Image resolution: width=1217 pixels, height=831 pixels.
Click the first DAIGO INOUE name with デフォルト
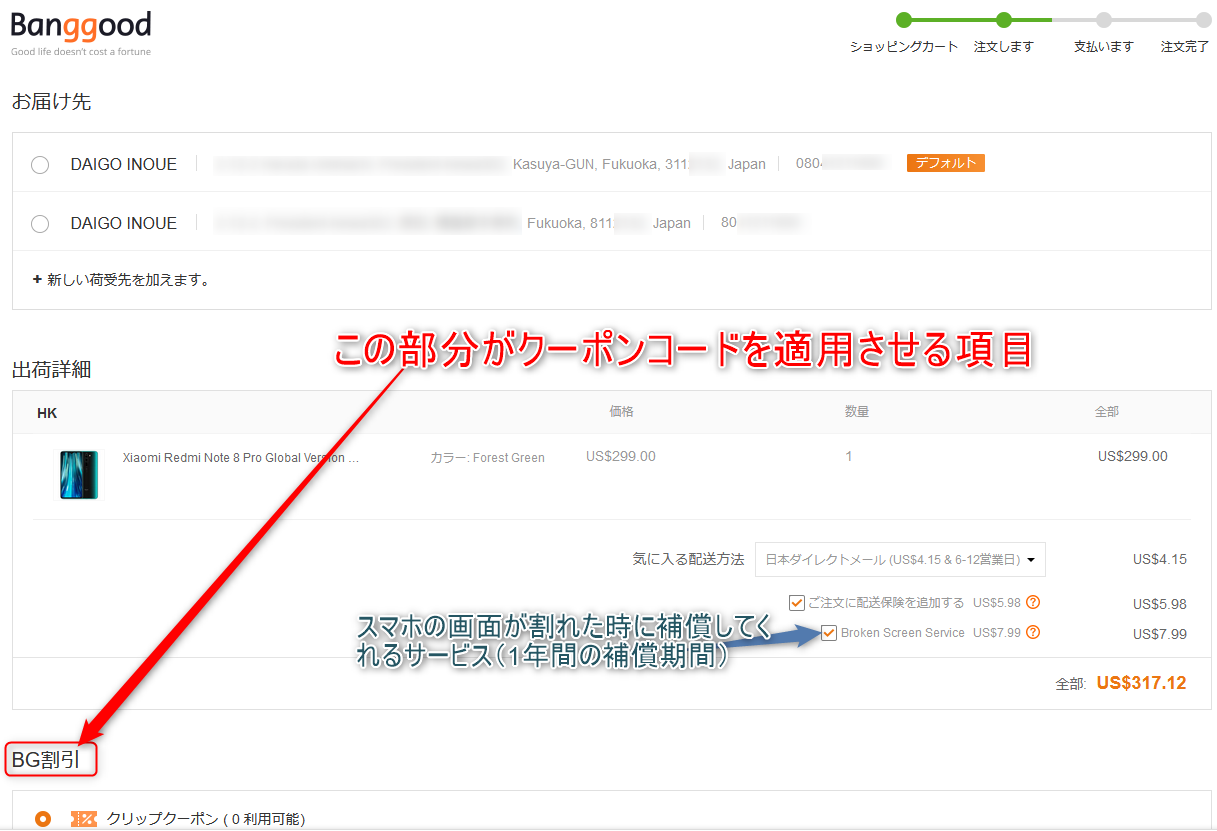(x=124, y=165)
